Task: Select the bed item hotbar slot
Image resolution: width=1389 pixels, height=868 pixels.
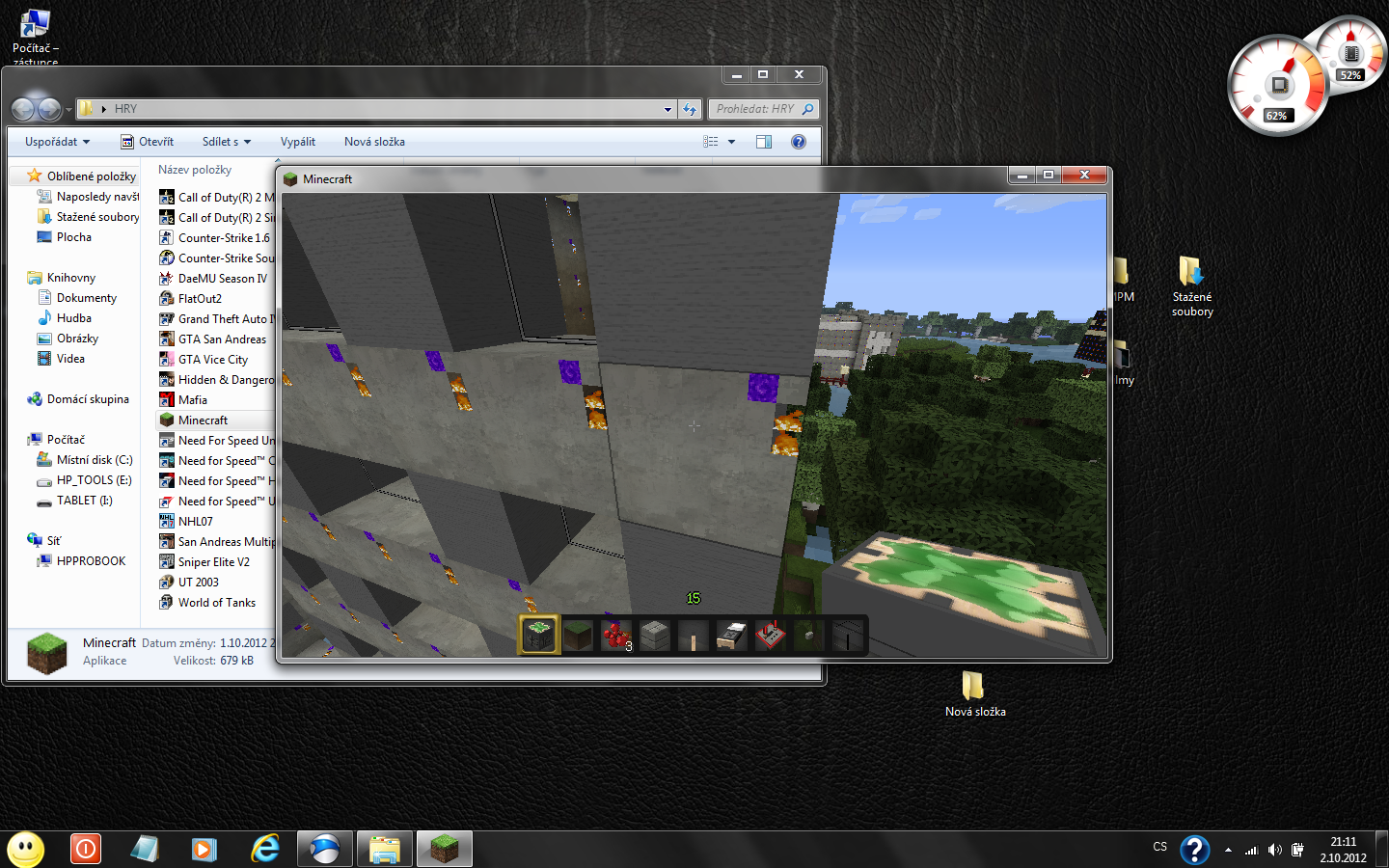Action: pyautogui.click(x=732, y=635)
